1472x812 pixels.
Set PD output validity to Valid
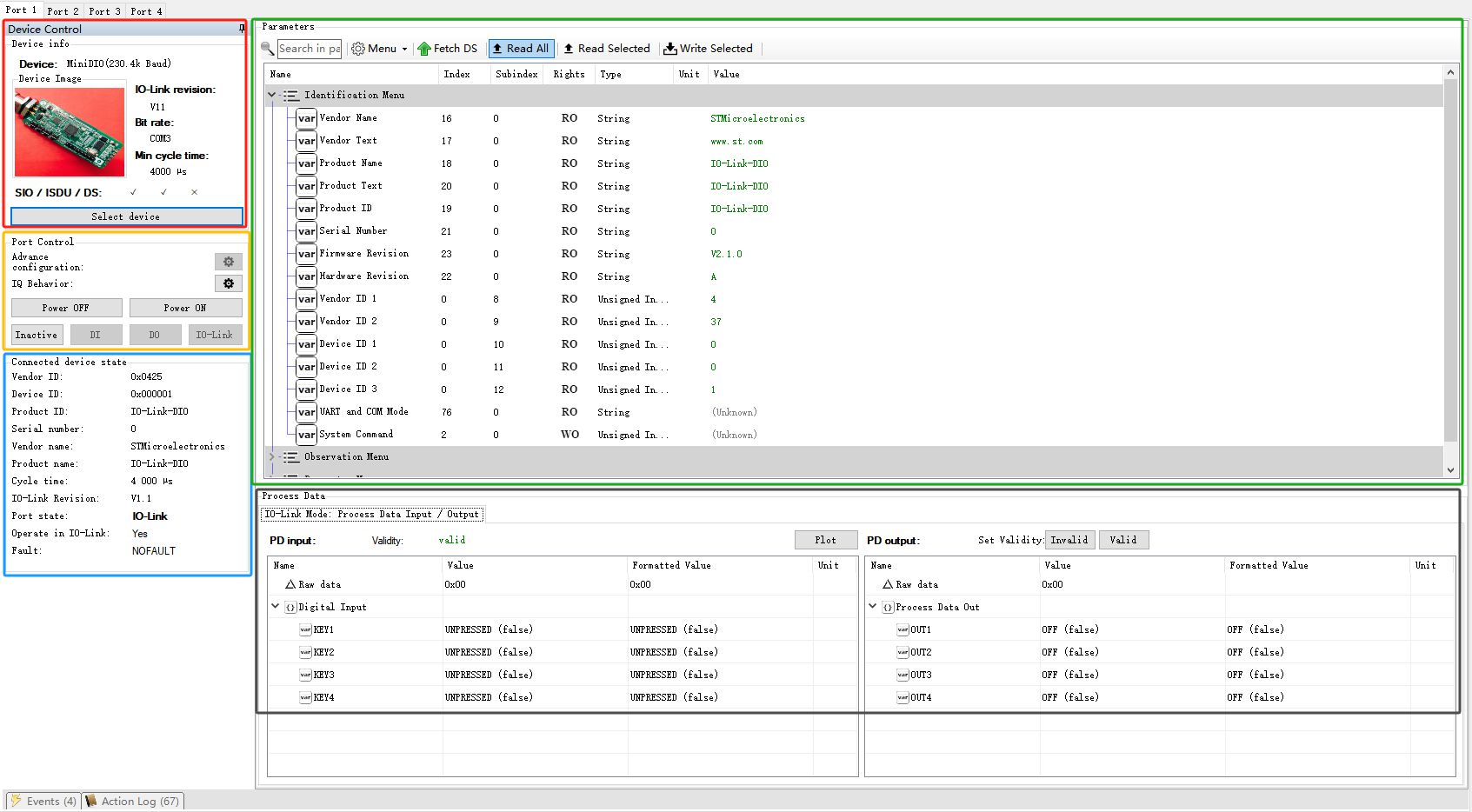1123,540
